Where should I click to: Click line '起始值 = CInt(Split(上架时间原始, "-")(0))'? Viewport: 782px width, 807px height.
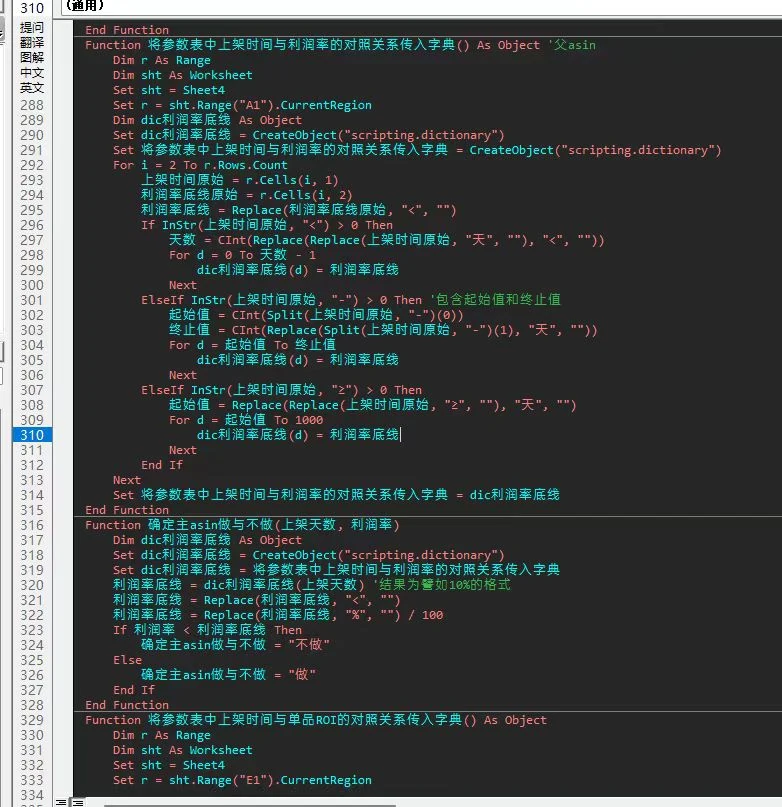point(316,315)
